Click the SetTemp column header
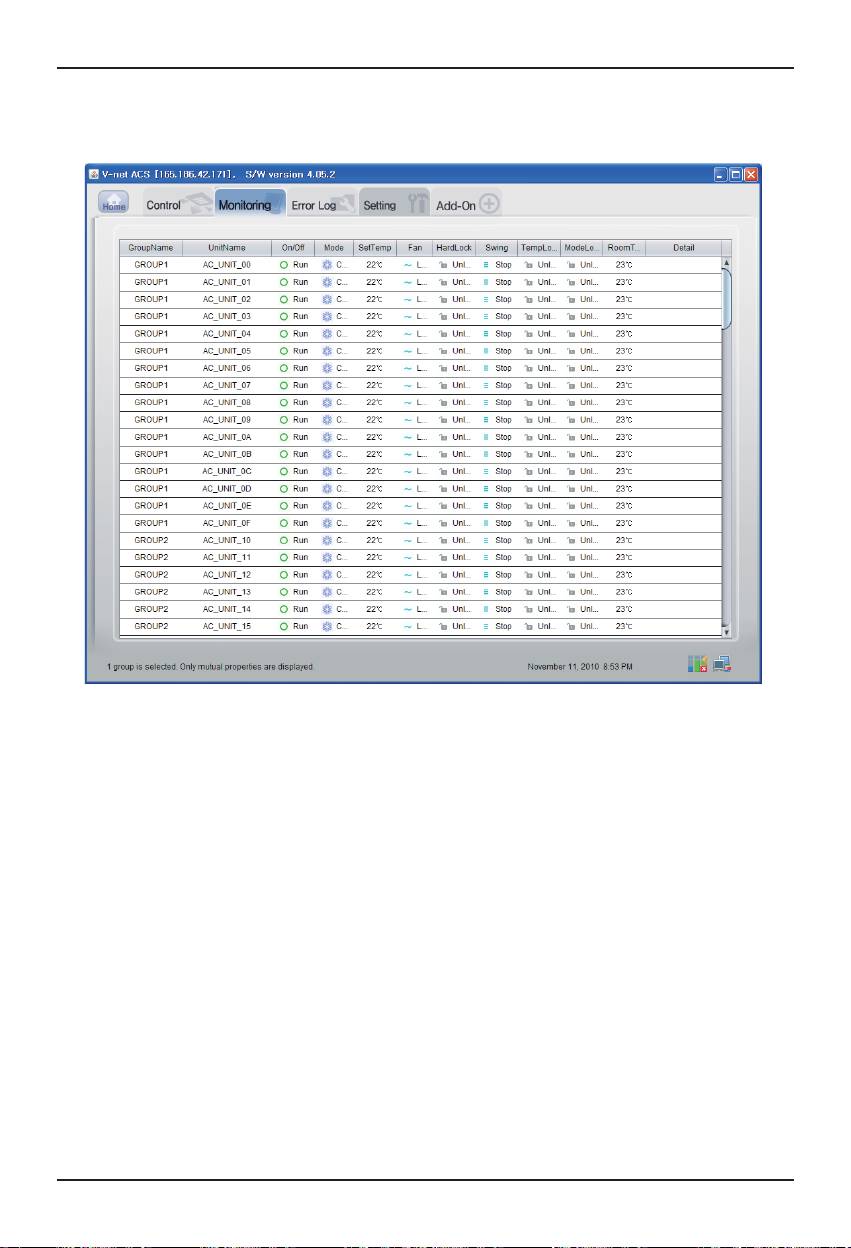The height and width of the screenshot is (1248, 851). pos(374,248)
